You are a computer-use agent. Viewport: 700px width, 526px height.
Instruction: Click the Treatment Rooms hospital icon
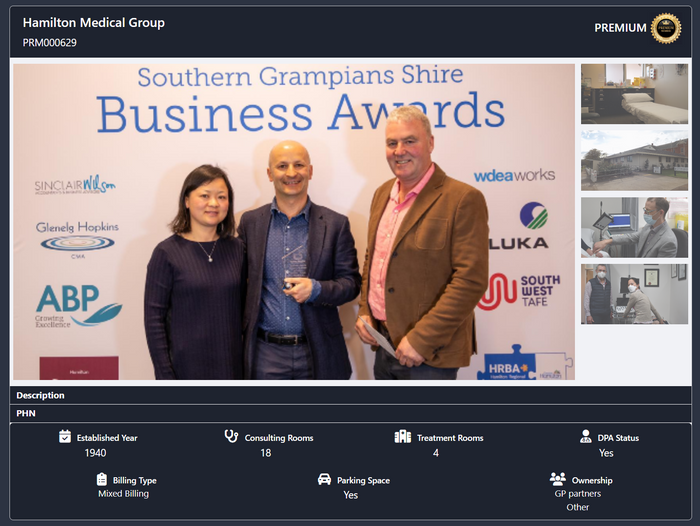403,436
